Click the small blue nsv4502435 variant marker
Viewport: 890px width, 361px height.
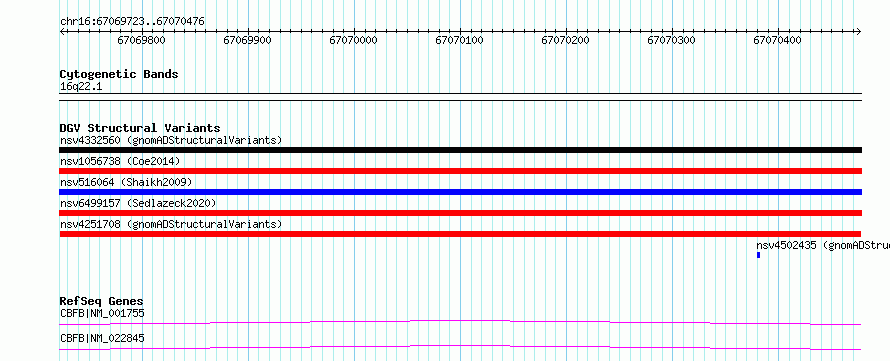(x=758, y=255)
